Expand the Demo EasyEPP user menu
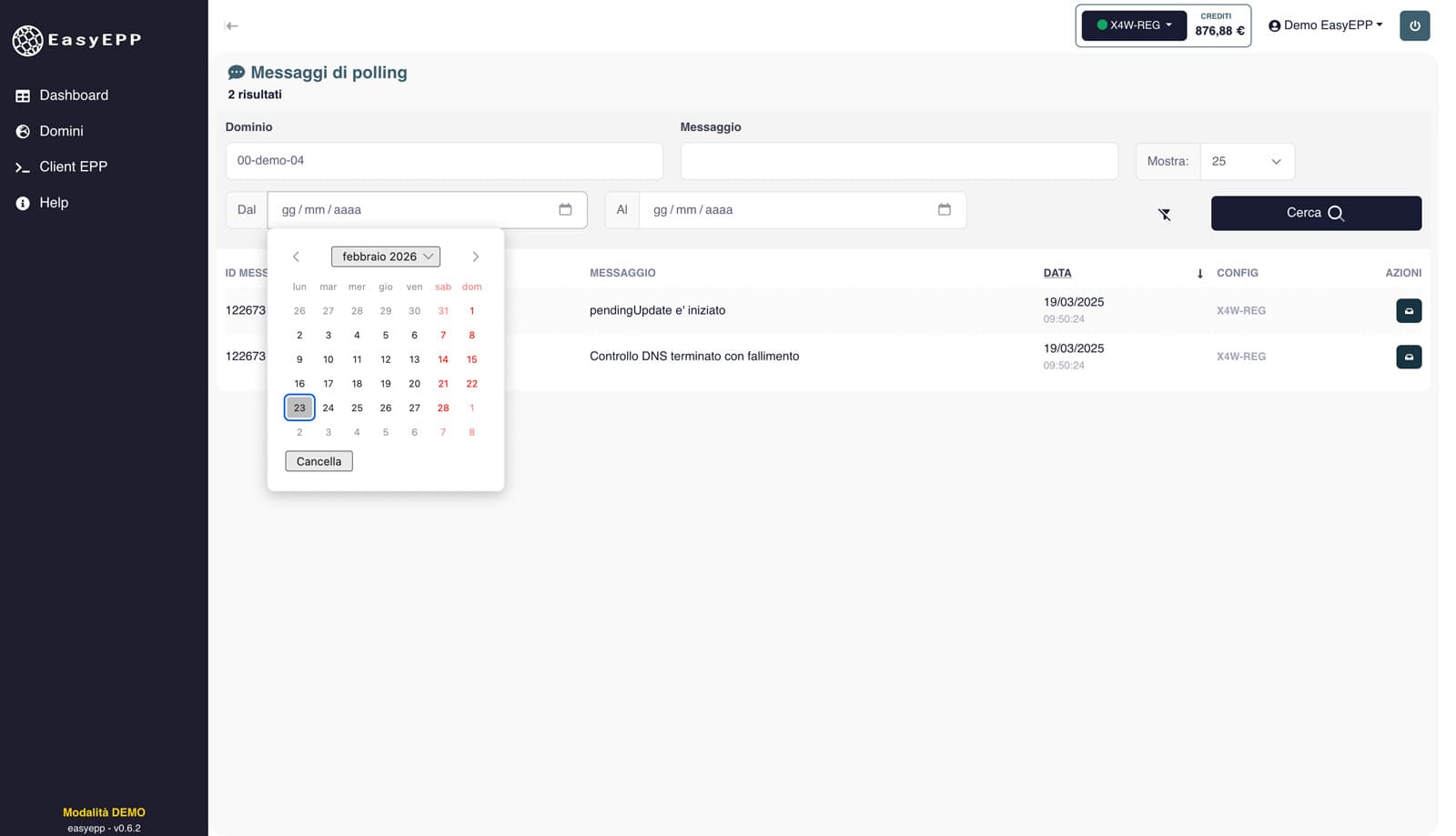Viewport: 1456px width, 836px height. (x=1325, y=25)
